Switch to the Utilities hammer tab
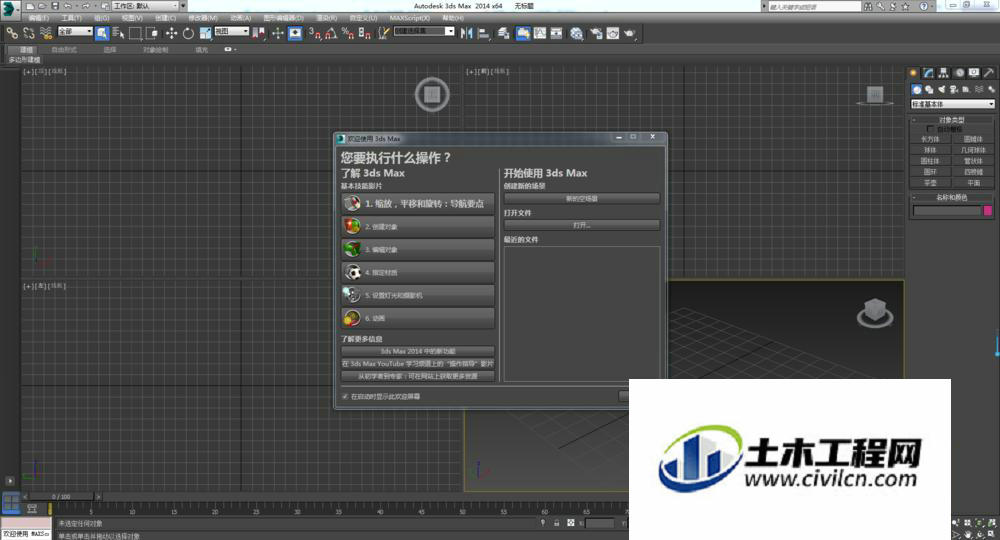 point(989,73)
